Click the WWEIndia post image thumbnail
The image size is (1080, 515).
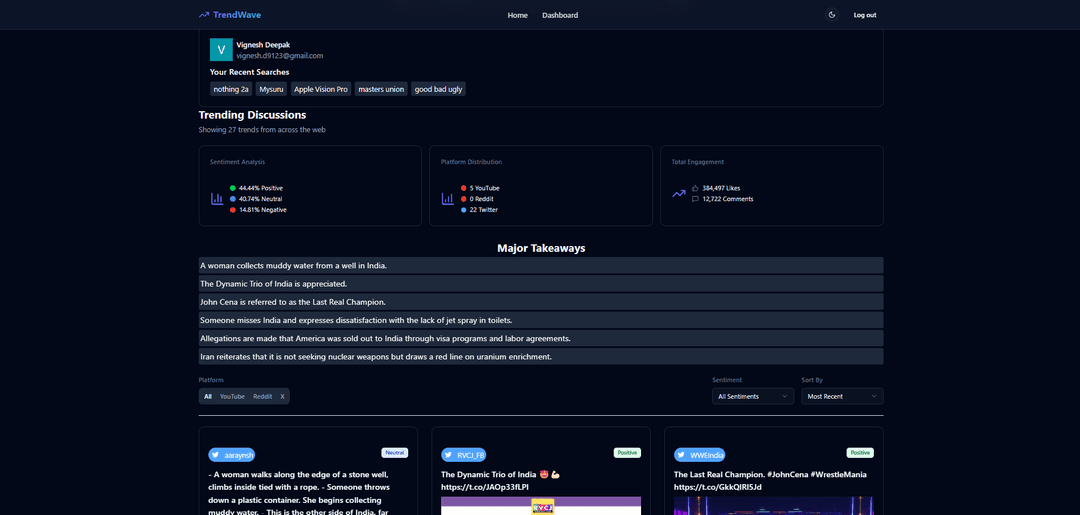click(x=773, y=506)
